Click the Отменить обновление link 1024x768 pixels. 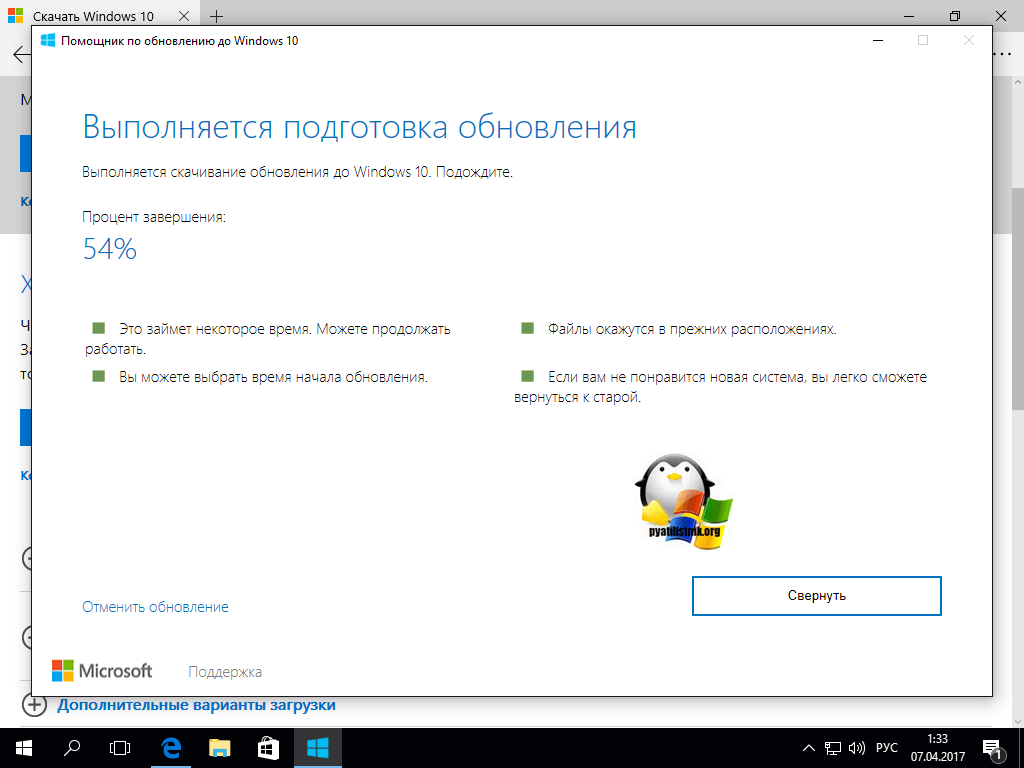(155, 607)
